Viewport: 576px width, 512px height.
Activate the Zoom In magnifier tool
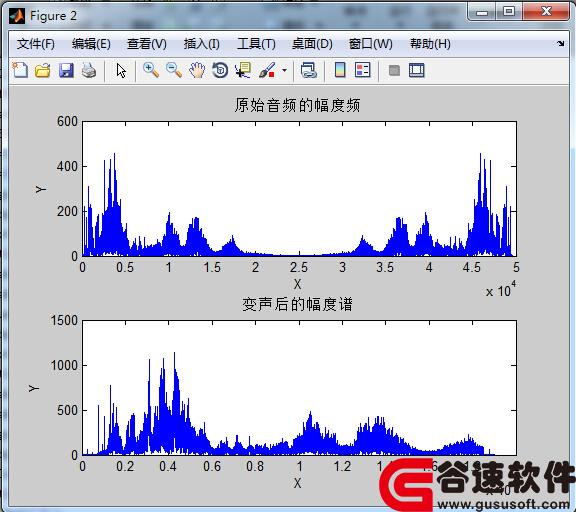151,70
